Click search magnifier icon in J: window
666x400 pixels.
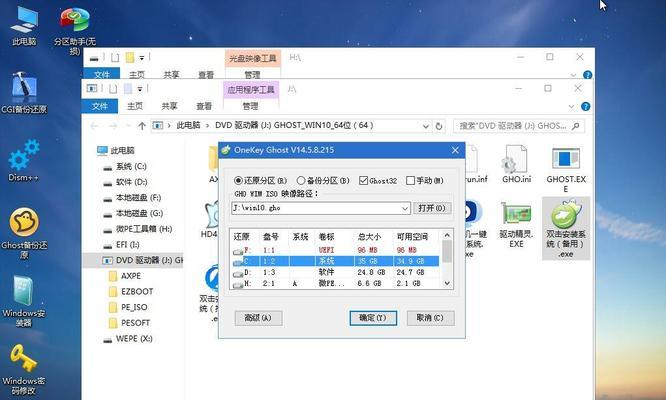(576, 126)
